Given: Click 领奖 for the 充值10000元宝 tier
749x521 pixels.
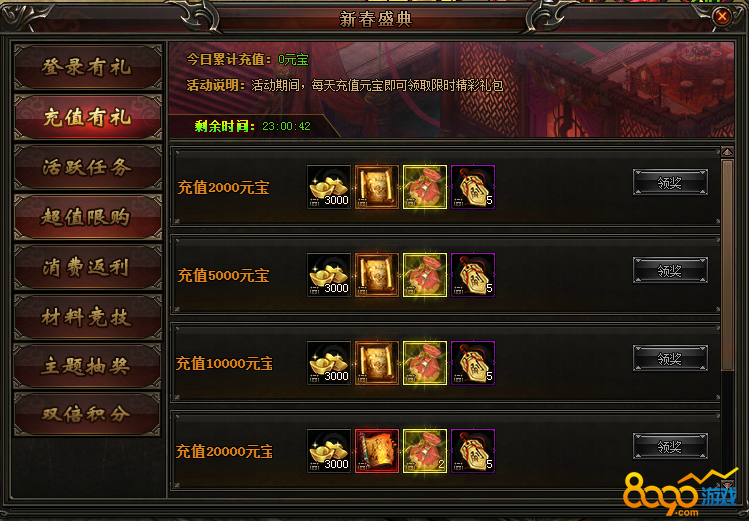Looking at the screenshot, I should (x=670, y=358).
